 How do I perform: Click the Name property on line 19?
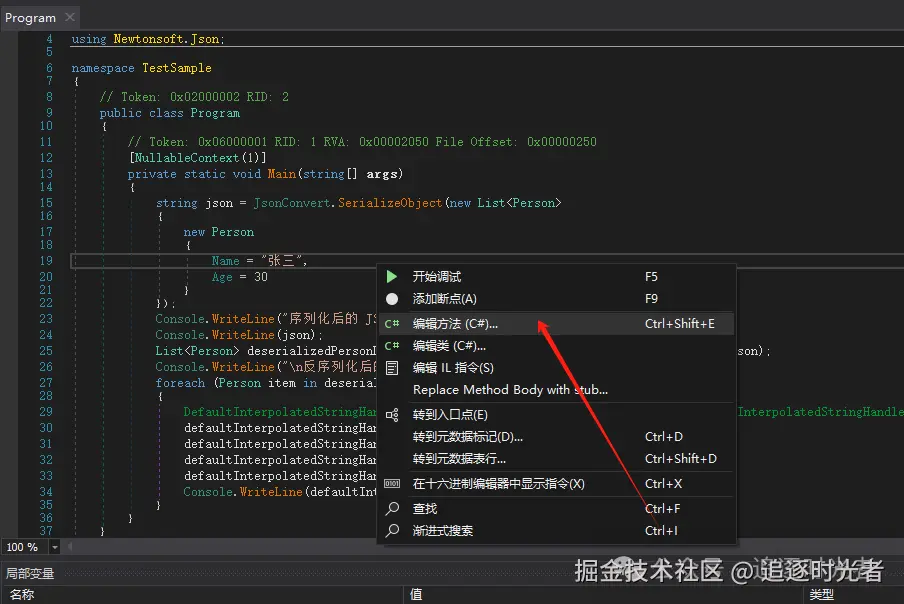tap(225, 261)
